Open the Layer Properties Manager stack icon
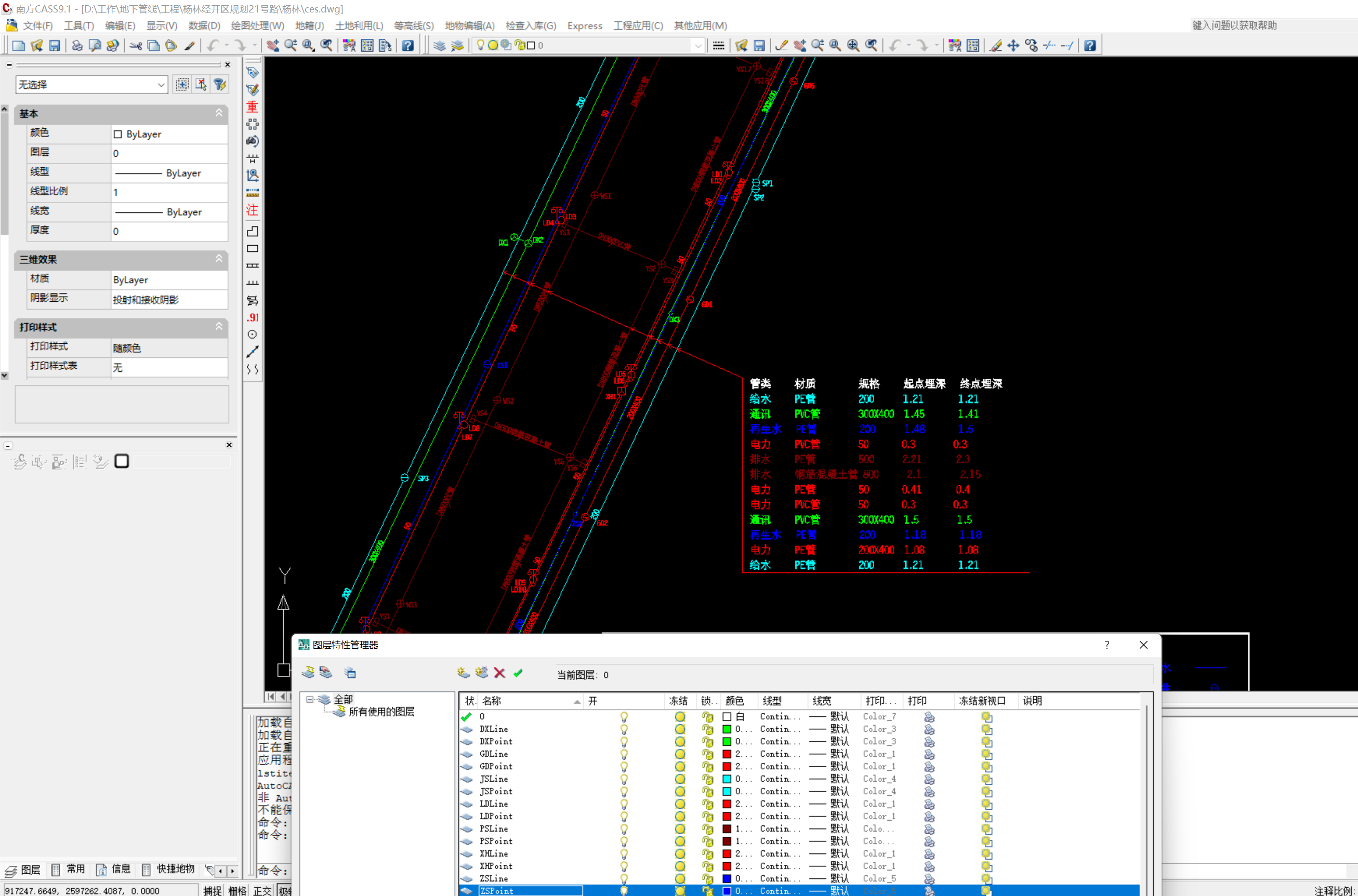The width and height of the screenshot is (1358, 896). point(439,46)
